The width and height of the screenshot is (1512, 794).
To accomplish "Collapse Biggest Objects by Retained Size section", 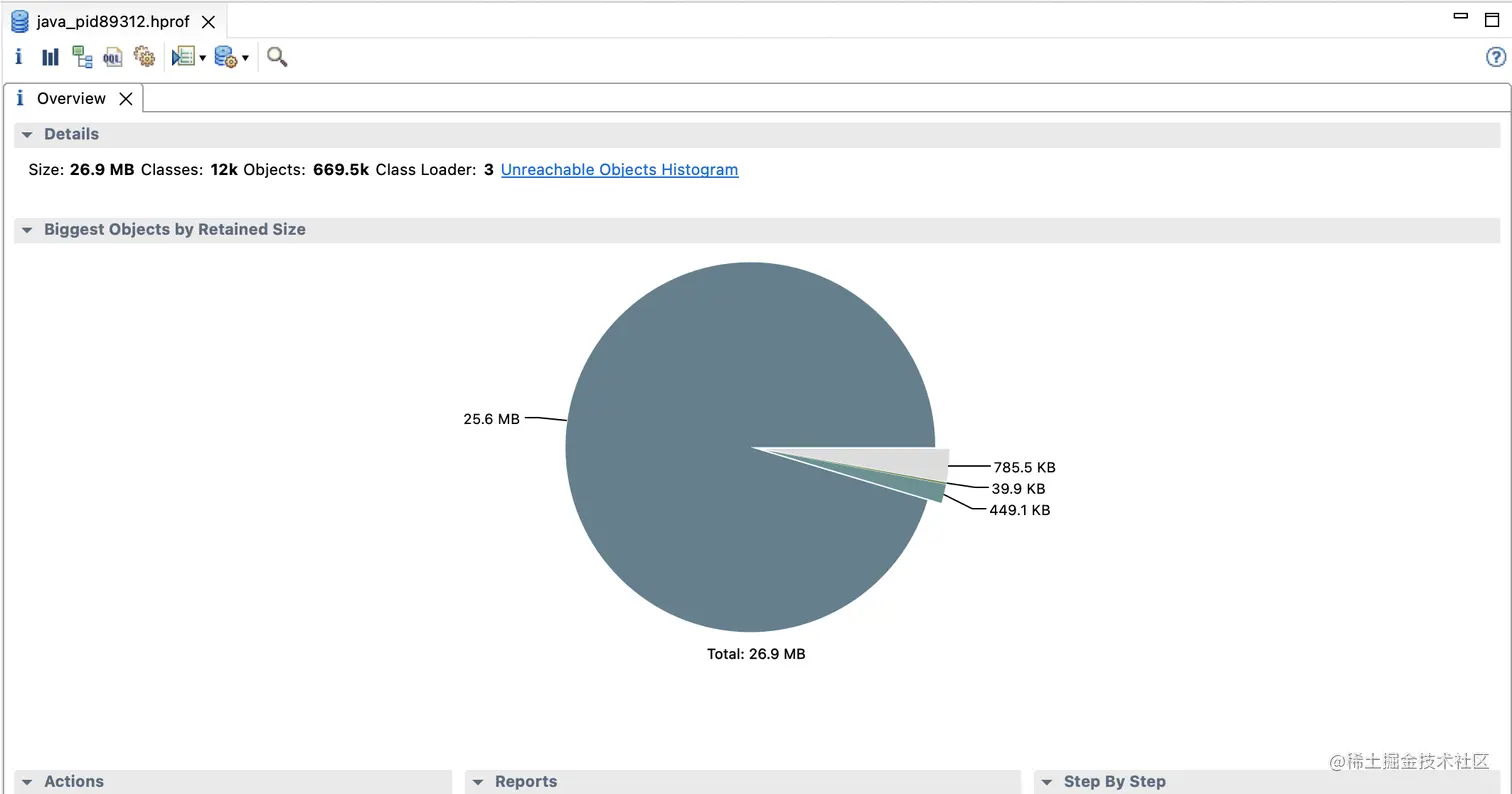I will click(27, 230).
